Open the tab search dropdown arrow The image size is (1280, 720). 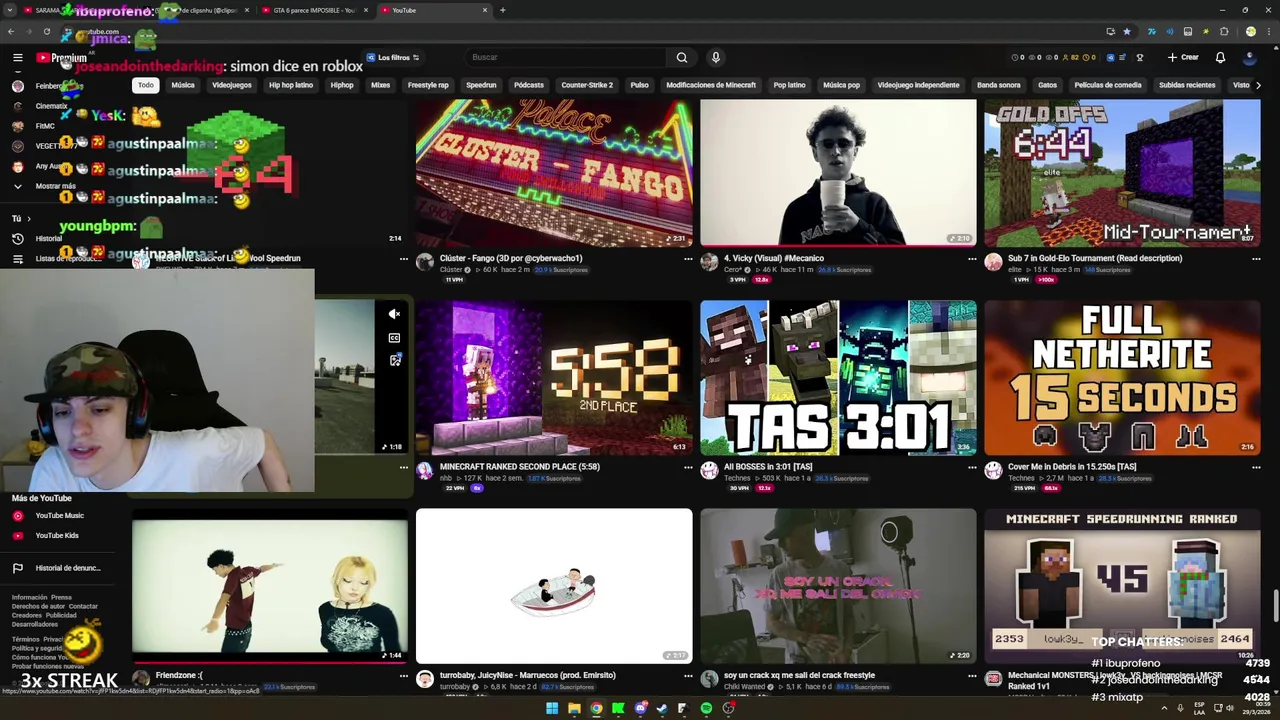point(10,10)
